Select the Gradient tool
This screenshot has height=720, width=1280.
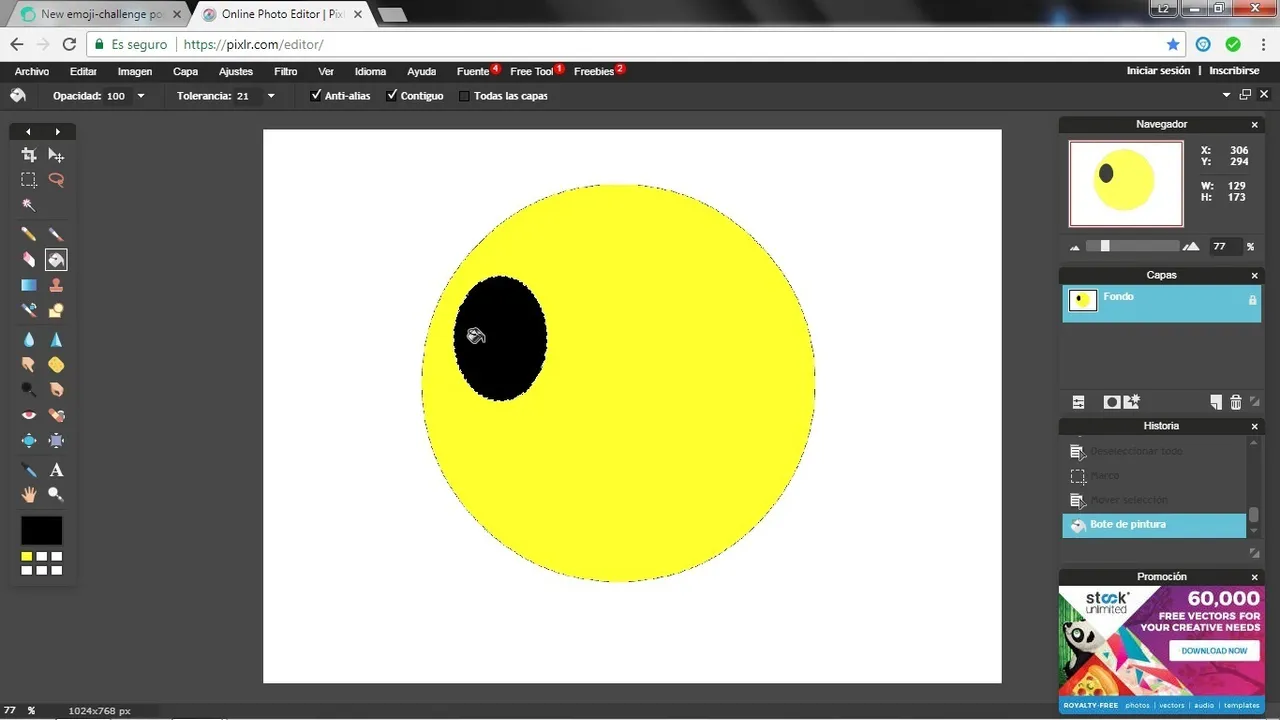(x=29, y=285)
